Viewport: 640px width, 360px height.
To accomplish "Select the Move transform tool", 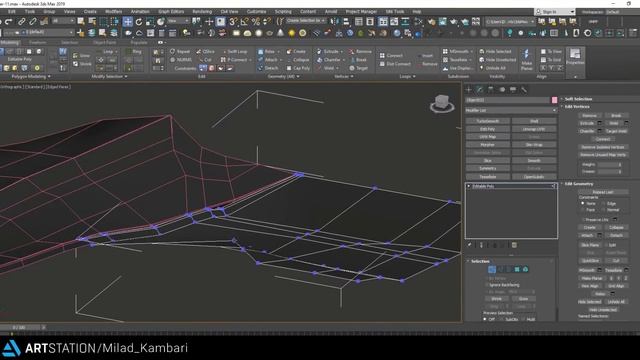I will (128, 22).
